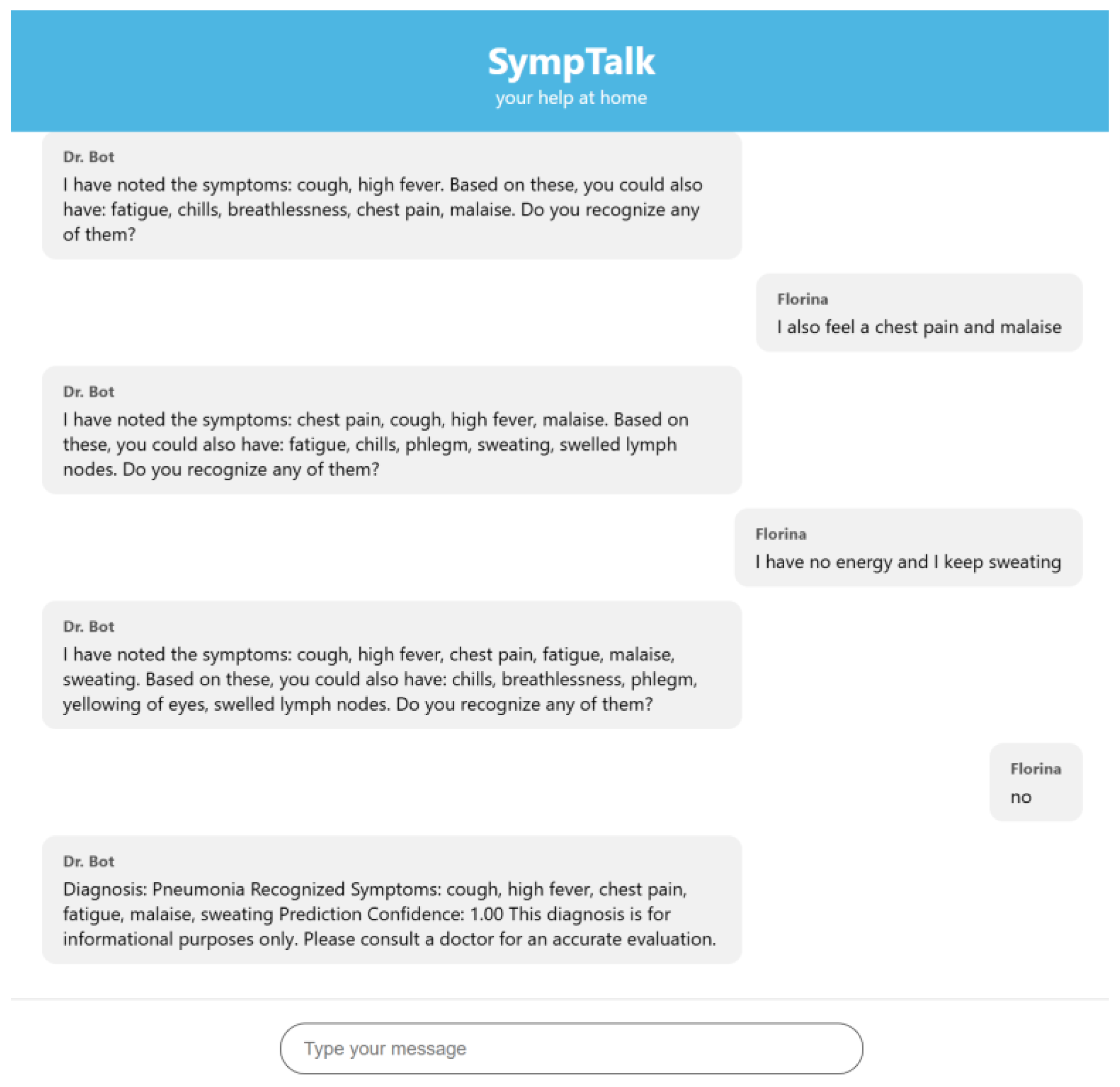
Task: Click the Florina name above the sweating message
Action: (x=780, y=534)
